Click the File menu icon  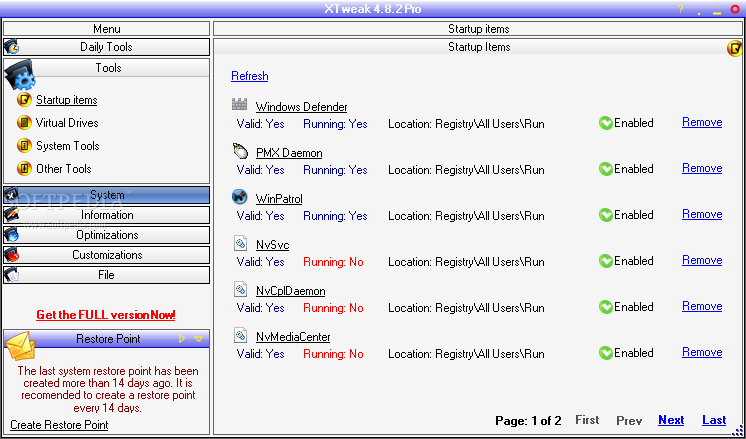pos(11,275)
